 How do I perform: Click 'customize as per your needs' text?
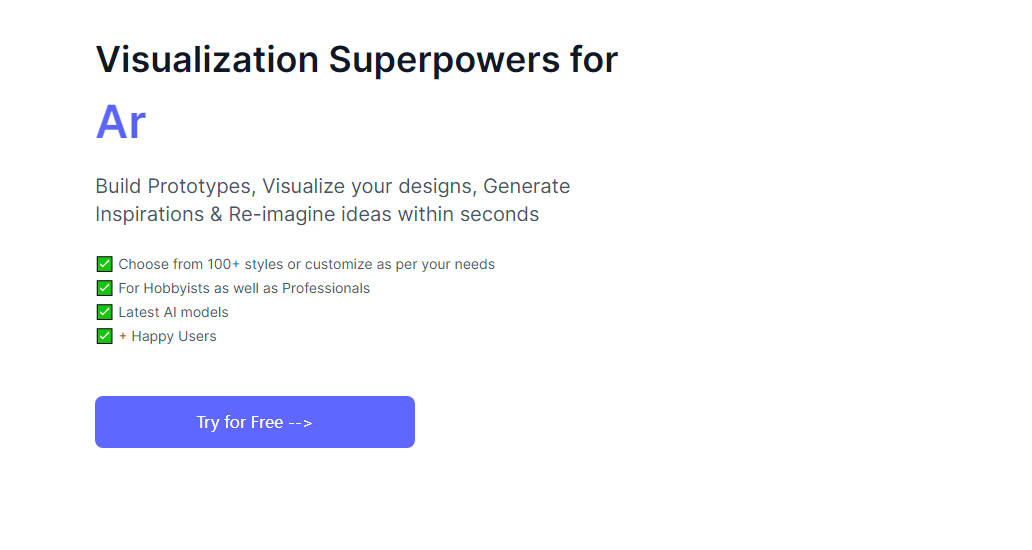coord(400,264)
